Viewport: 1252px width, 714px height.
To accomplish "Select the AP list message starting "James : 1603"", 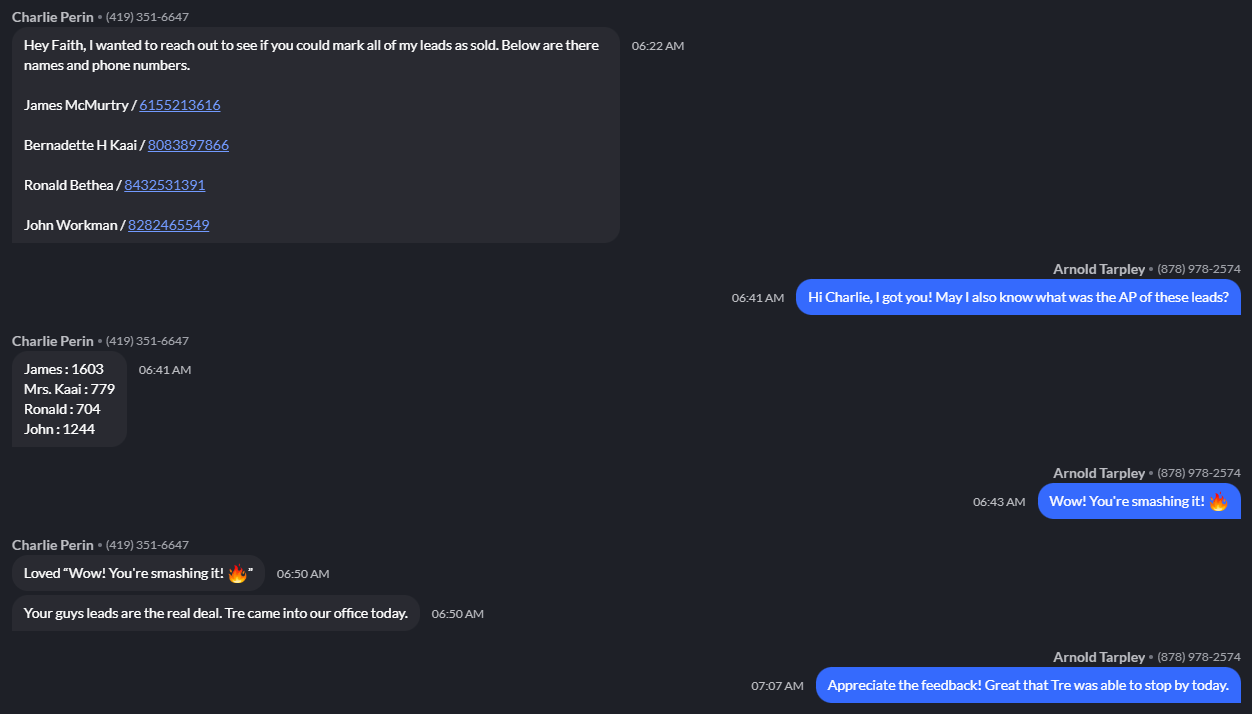I will point(69,399).
